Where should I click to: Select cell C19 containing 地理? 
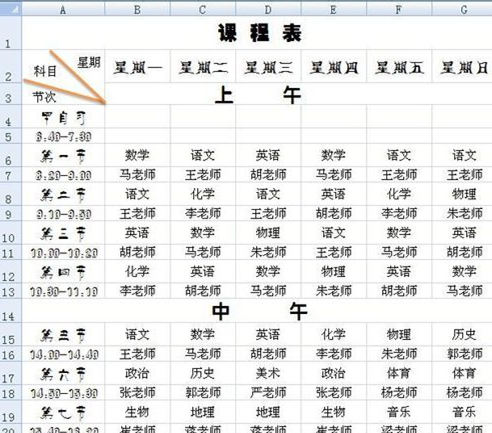coord(203,412)
